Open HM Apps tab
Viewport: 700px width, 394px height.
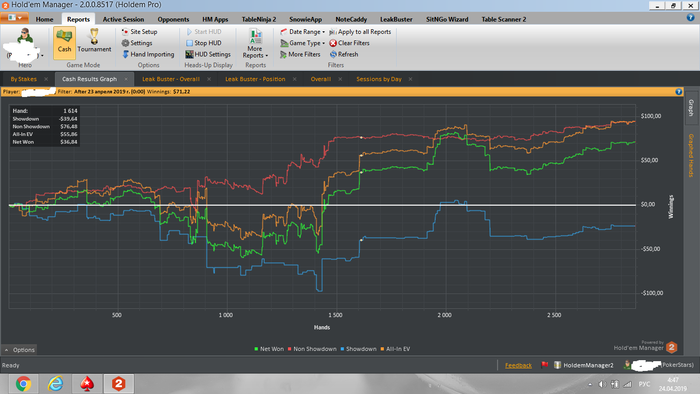(x=215, y=19)
